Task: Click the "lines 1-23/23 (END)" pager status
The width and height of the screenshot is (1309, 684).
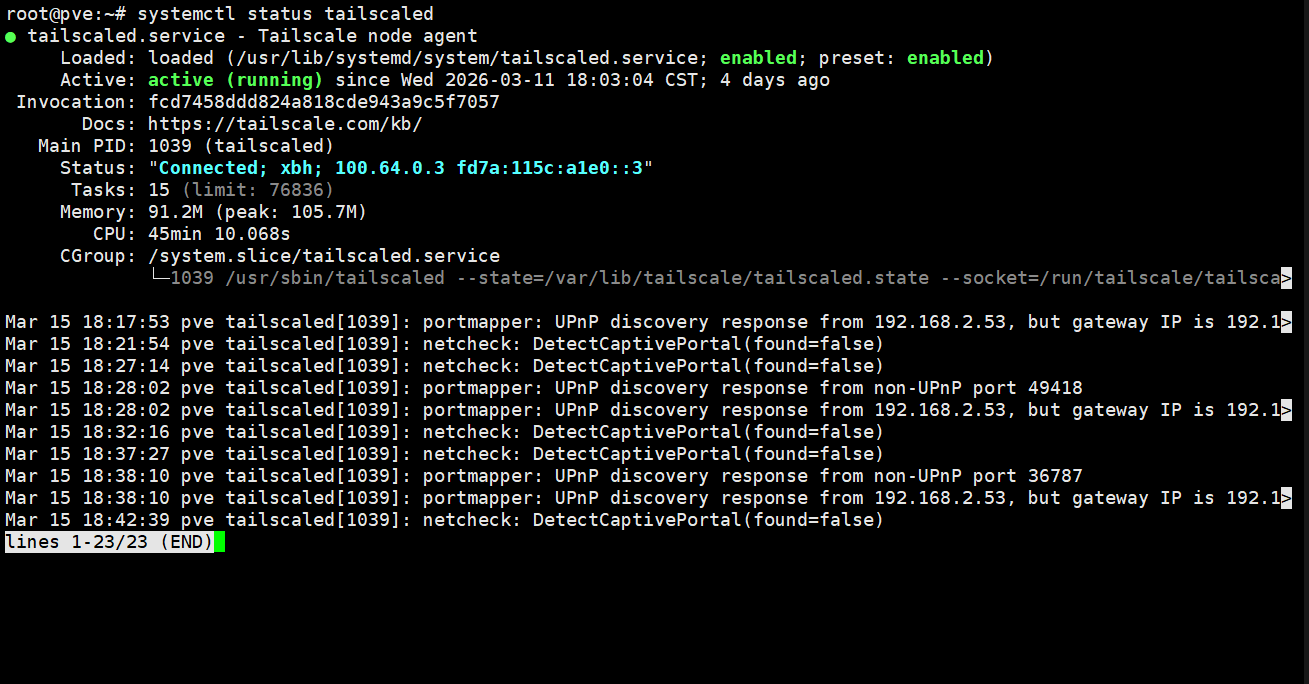Action: click(109, 542)
